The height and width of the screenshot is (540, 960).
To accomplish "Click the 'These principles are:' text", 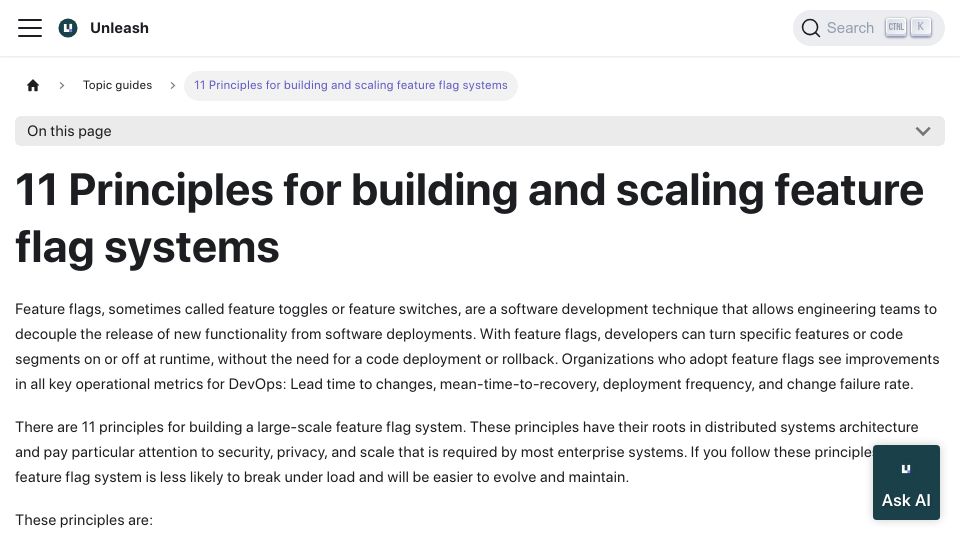I will point(84,520).
